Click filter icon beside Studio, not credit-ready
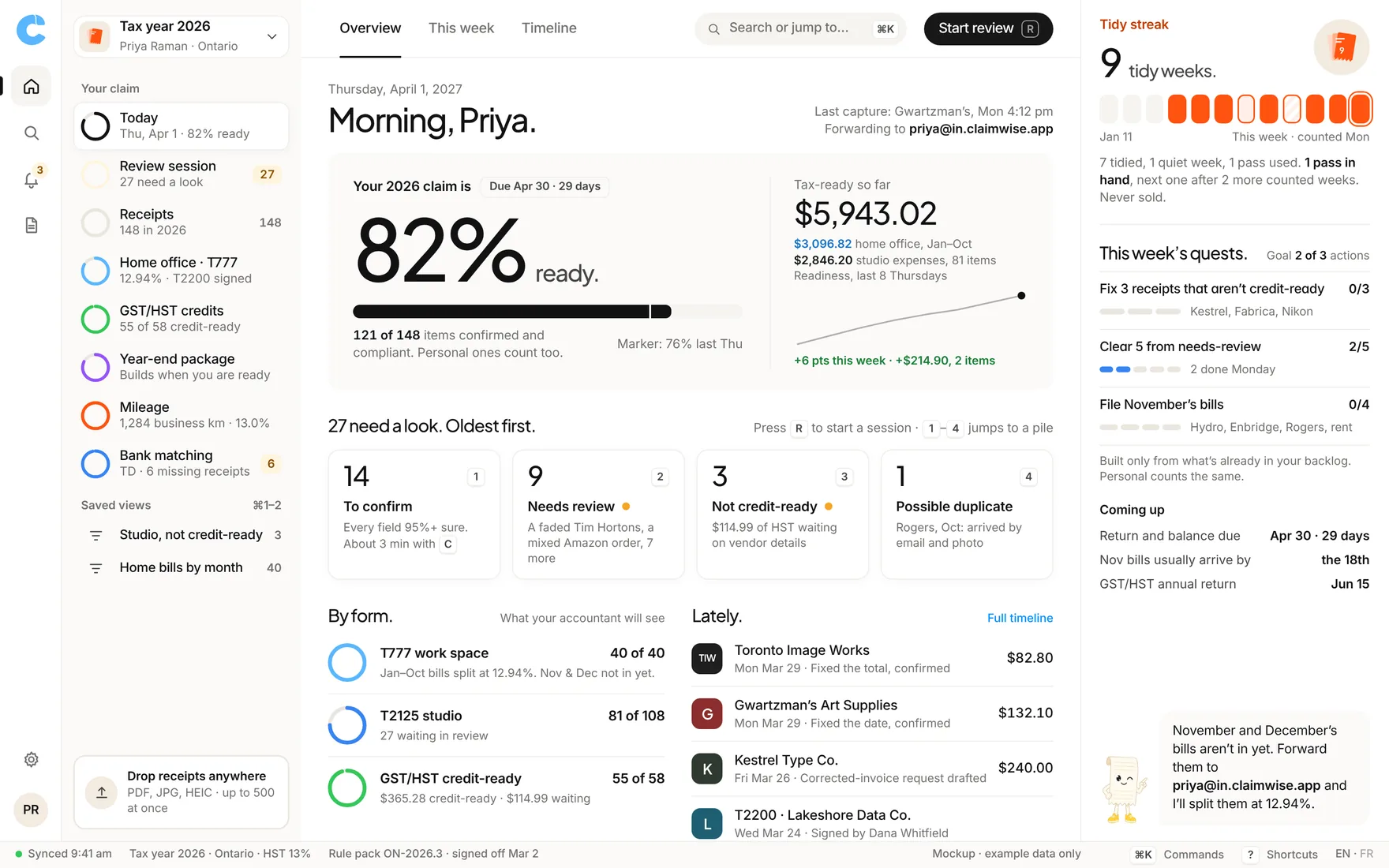 coord(95,536)
